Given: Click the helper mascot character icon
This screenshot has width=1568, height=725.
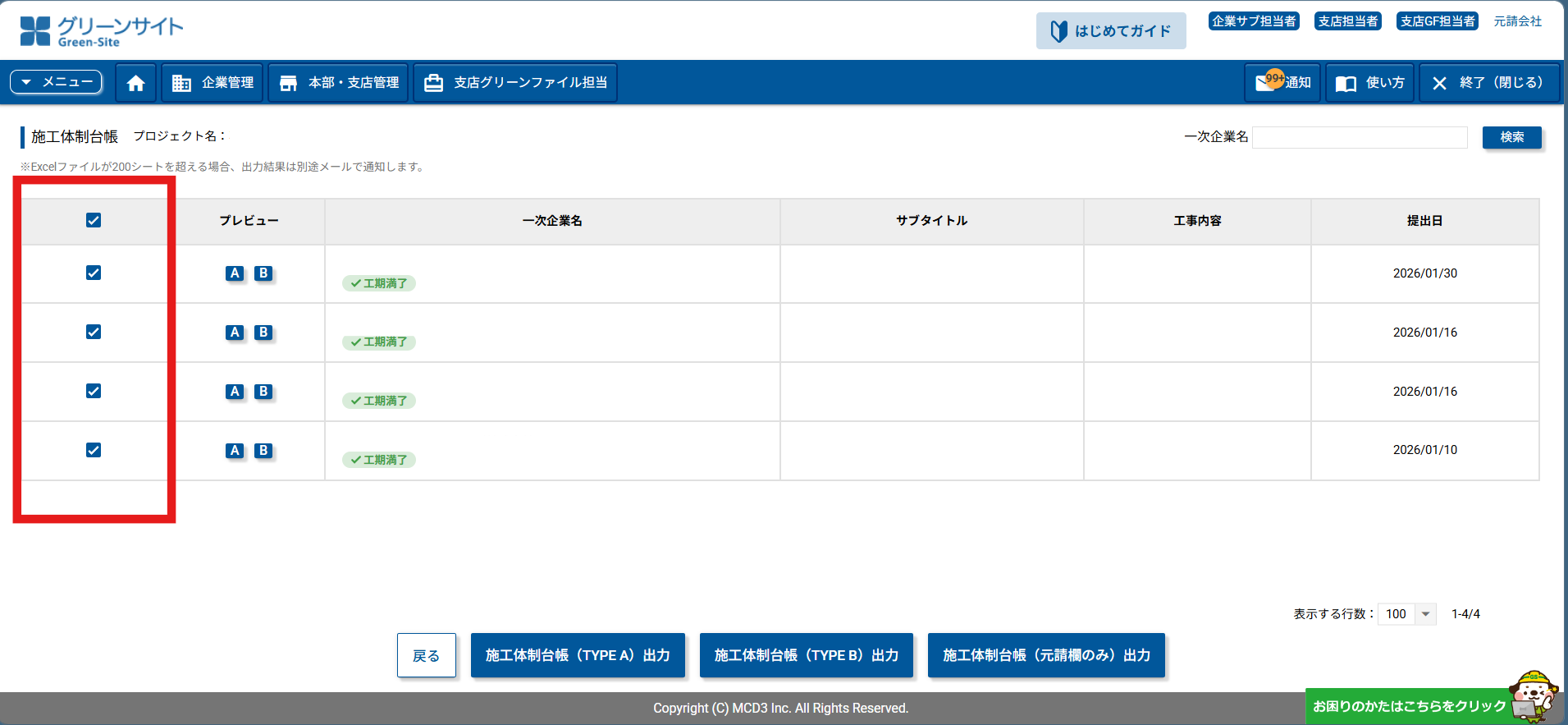Looking at the screenshot, I should (x=1533, y=695).
